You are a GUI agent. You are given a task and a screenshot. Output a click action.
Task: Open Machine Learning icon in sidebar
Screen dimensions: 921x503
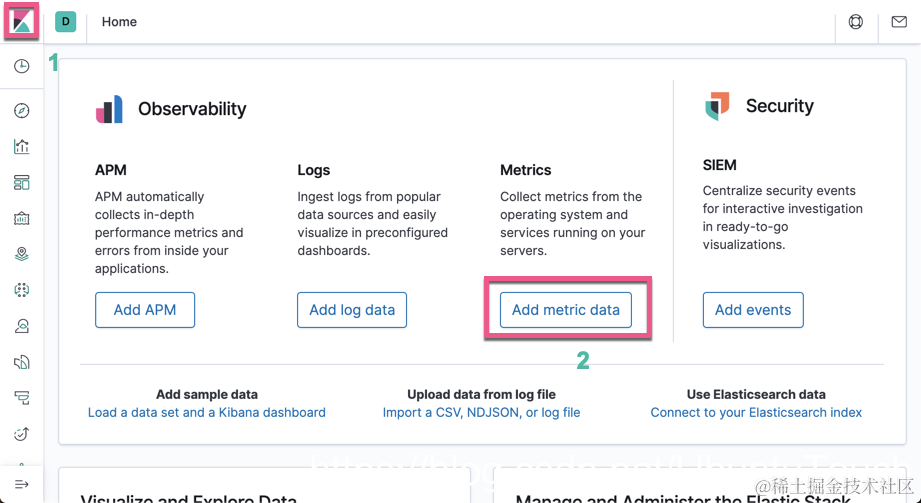(x=21, y=290)
